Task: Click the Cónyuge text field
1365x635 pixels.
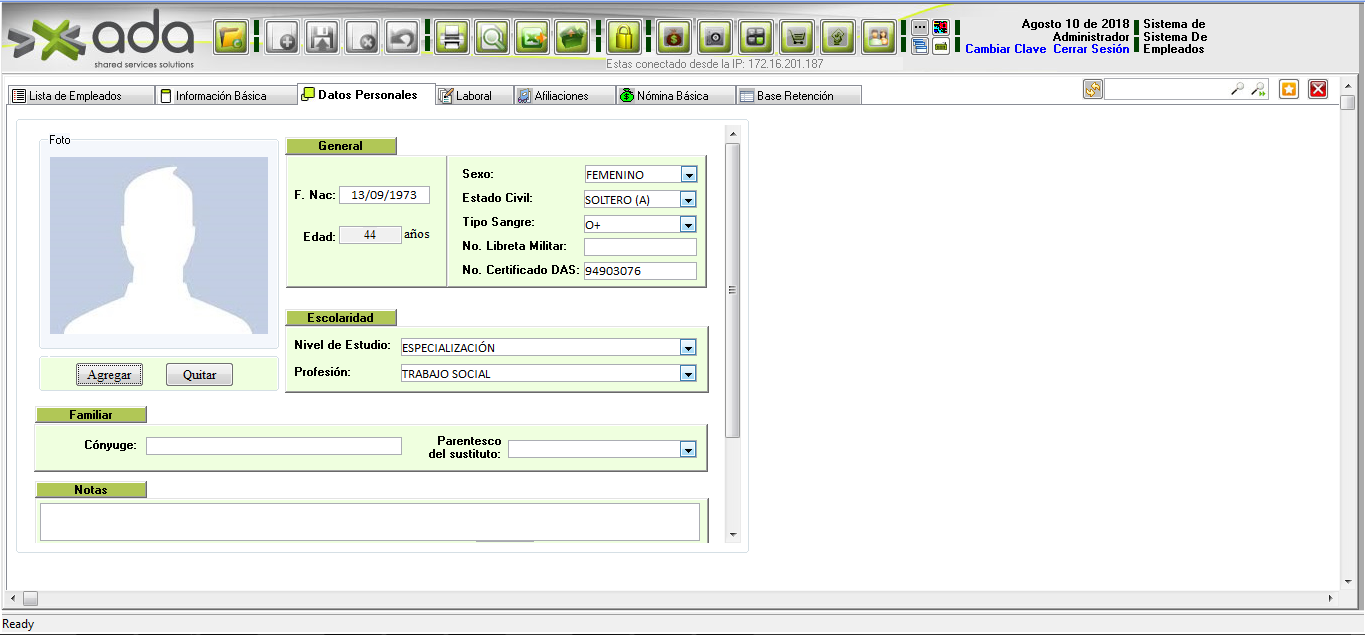Action: click(x=273, y=446)
